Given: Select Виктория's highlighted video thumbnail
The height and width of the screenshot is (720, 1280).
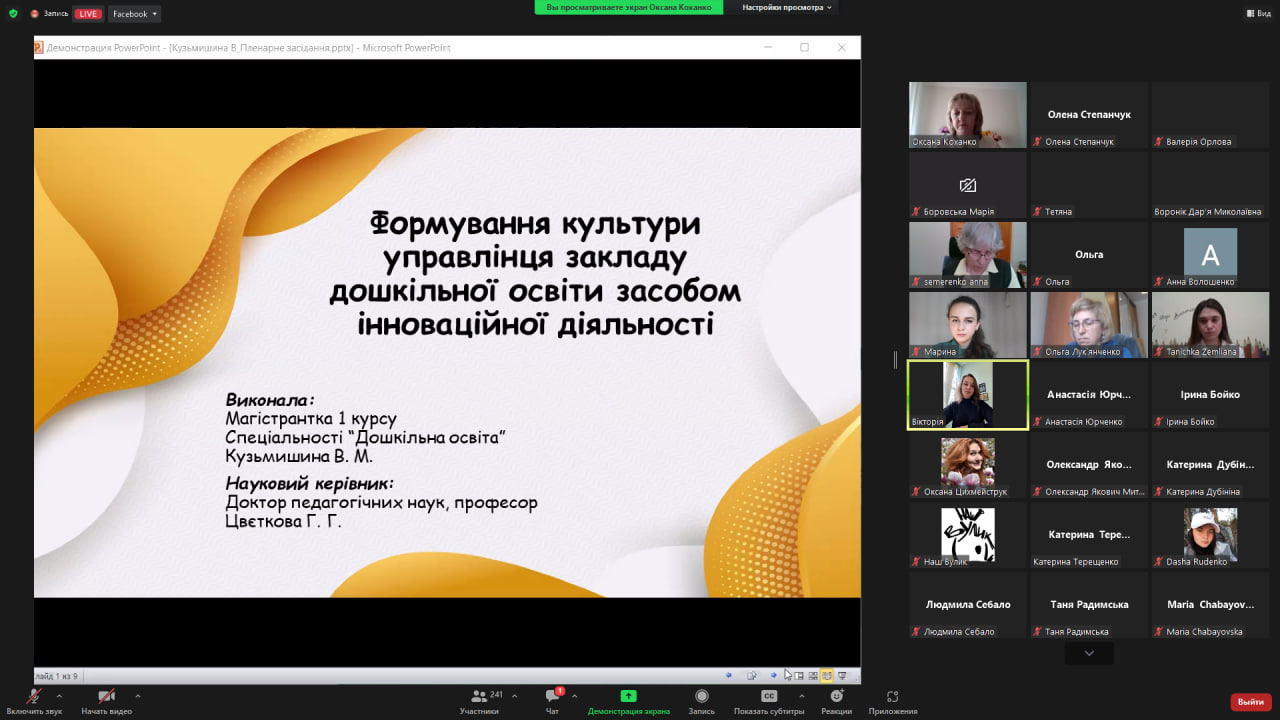Looking at the screenshot, I should (967, 394).
